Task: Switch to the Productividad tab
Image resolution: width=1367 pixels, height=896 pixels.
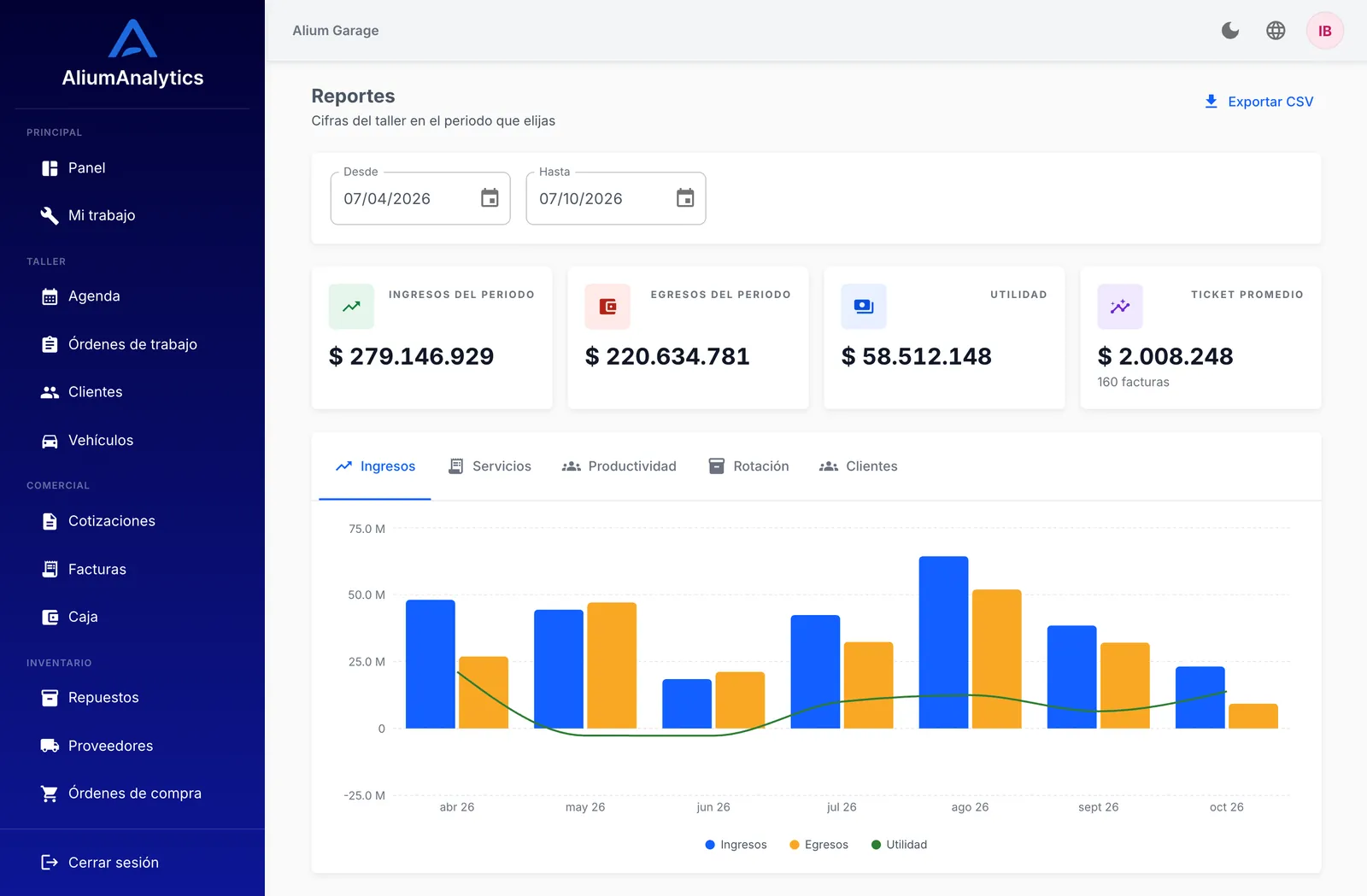Action: pyautogui.click(x=619, y=466)
